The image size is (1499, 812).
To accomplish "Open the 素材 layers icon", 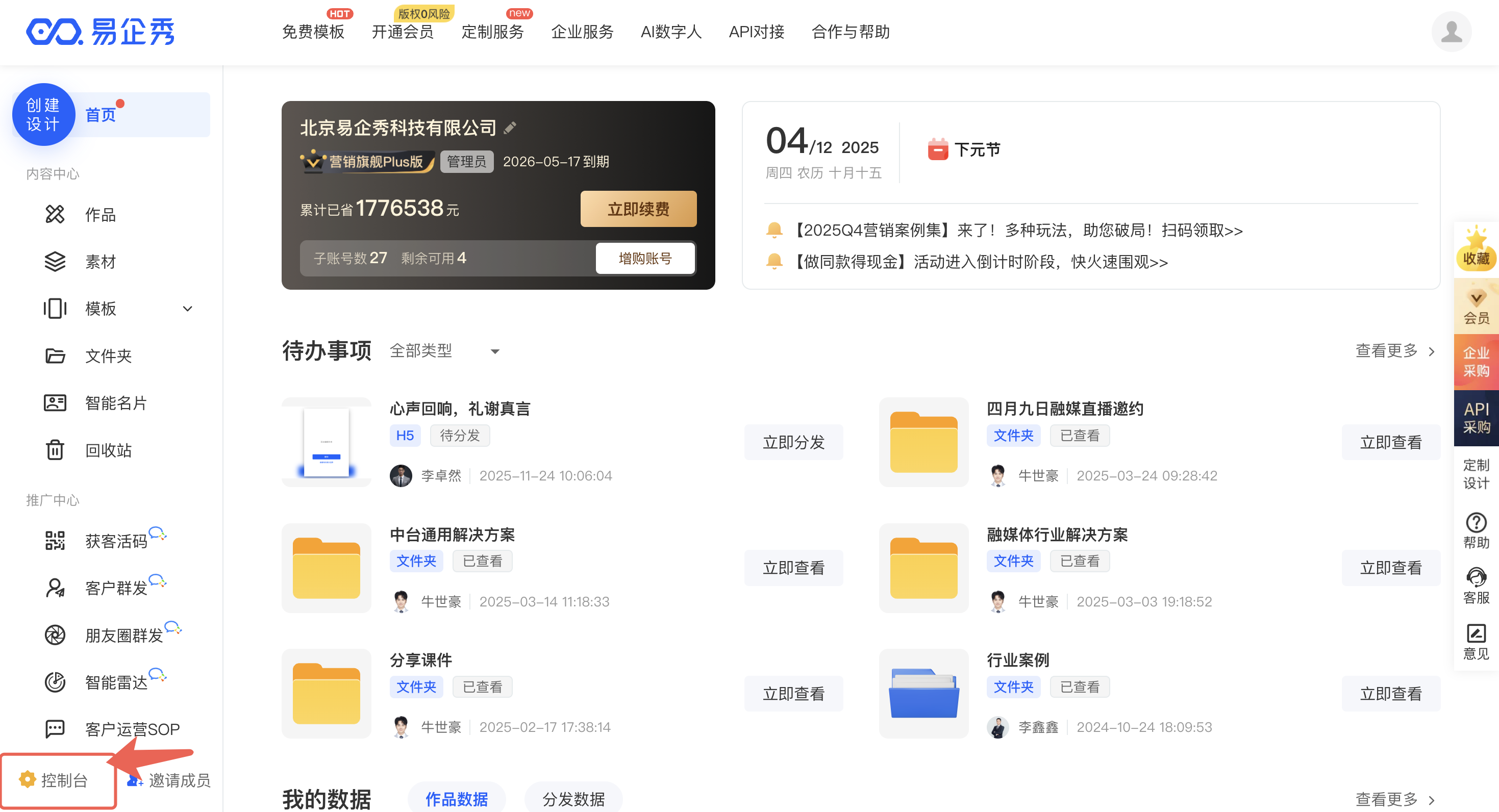I will click(55, 261).
